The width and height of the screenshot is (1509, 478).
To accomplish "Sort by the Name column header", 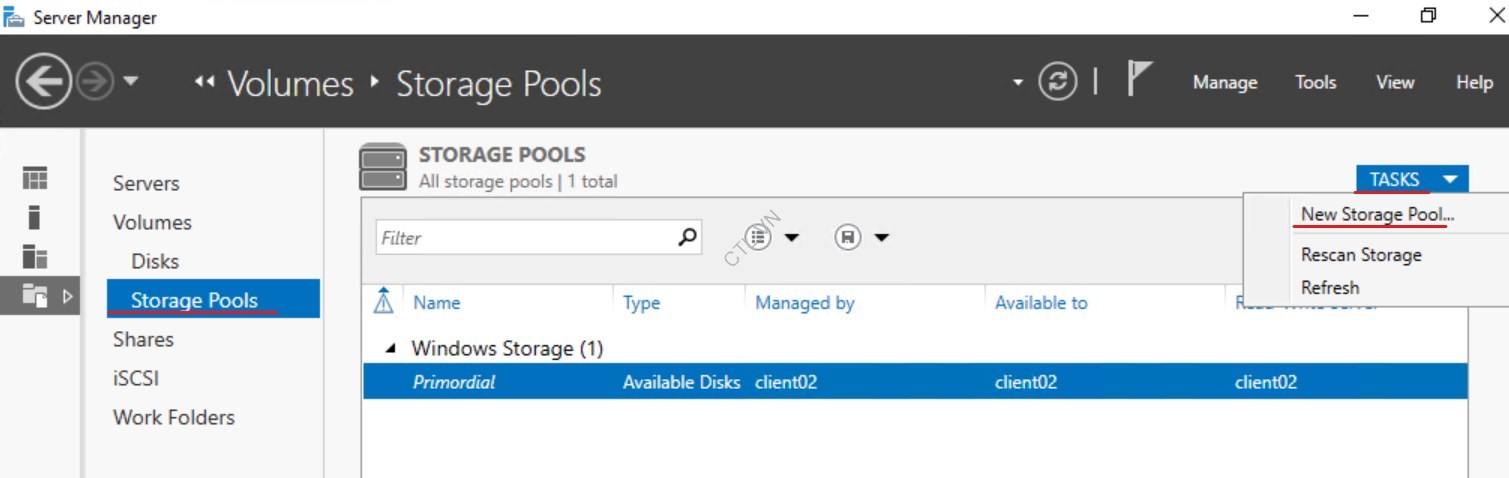I will click(x=437, y=302).
